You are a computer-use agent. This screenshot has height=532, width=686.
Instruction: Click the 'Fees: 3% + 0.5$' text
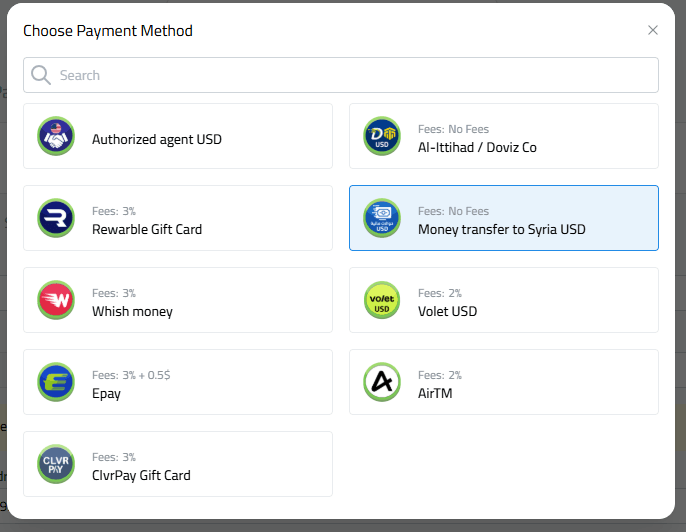point(131,375)
